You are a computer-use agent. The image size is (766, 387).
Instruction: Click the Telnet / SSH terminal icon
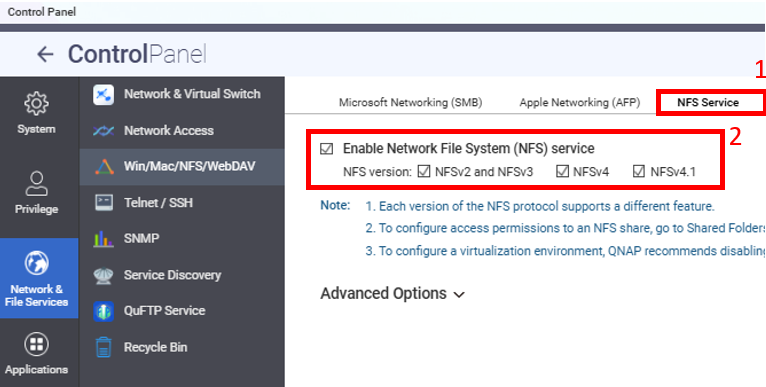pyautogui.click(x=104, y=202)
